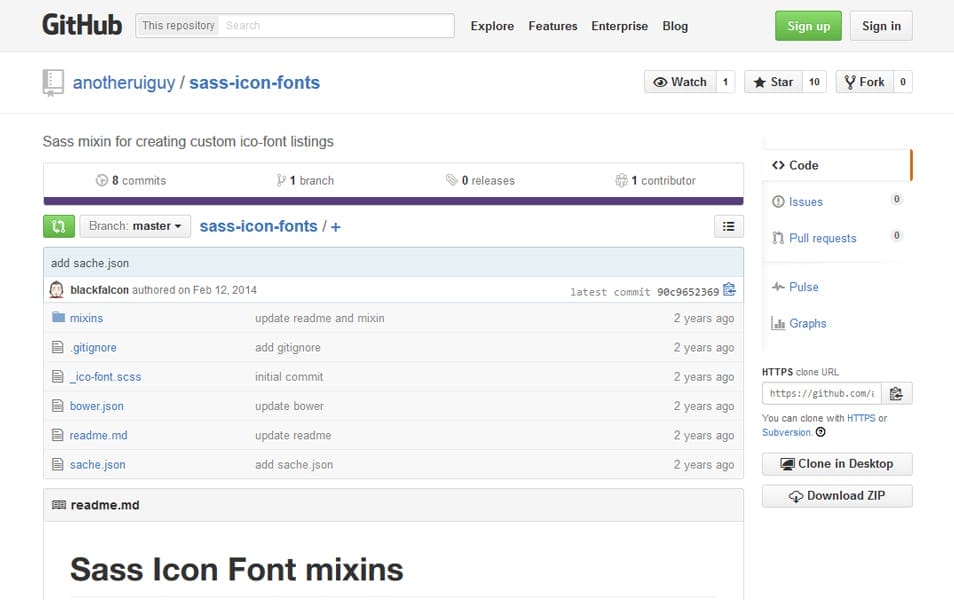Screen dimensions: 954x600
Task: Copy commit 90c9652369 with the clipboard icon
Action: (729, 289)
